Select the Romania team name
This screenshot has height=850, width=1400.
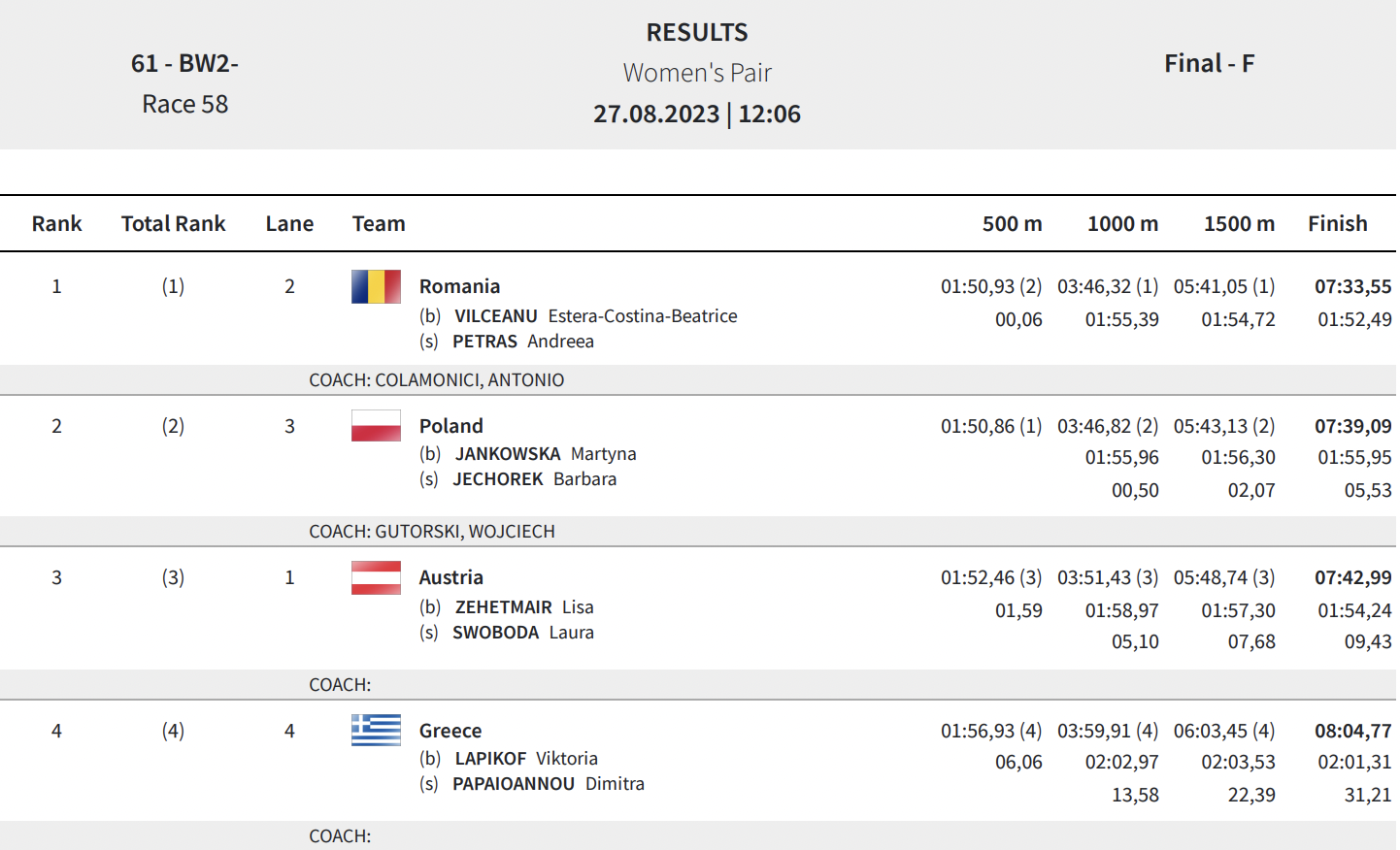pyautogui.click(x=459, y=286)
